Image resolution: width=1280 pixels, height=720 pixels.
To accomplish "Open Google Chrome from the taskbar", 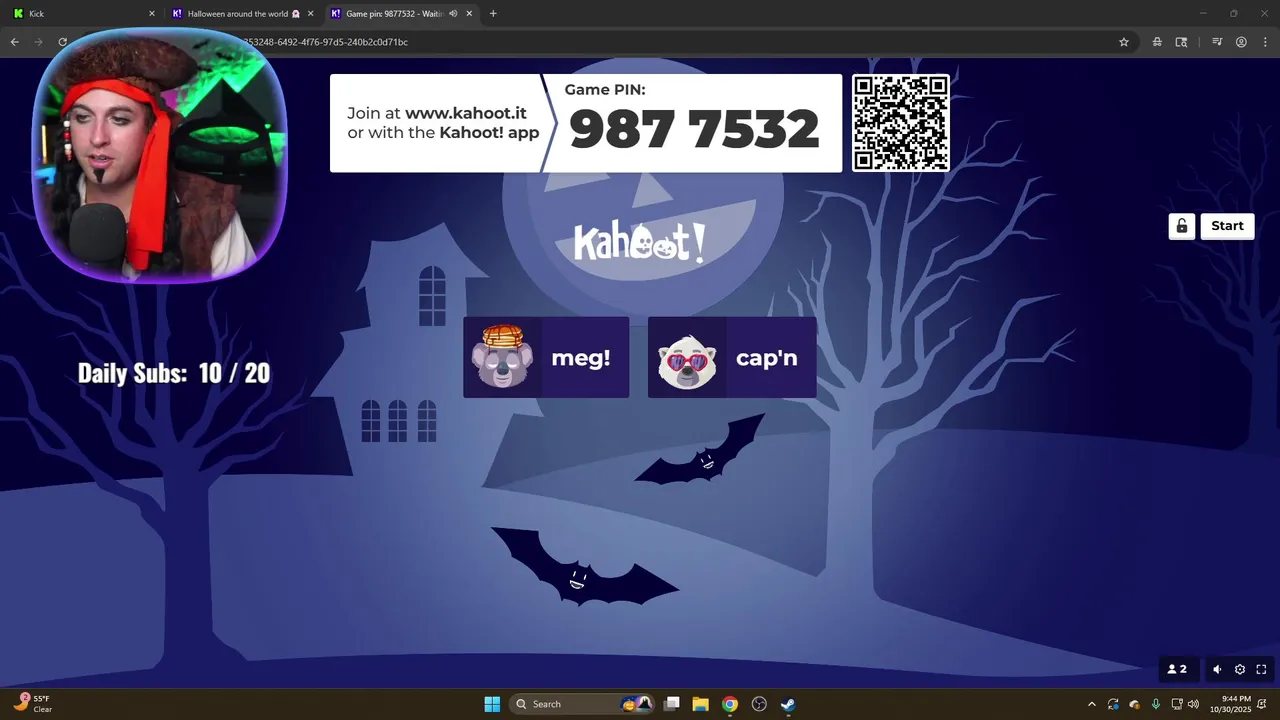I will pyautogui.click(x=730, y=704).
